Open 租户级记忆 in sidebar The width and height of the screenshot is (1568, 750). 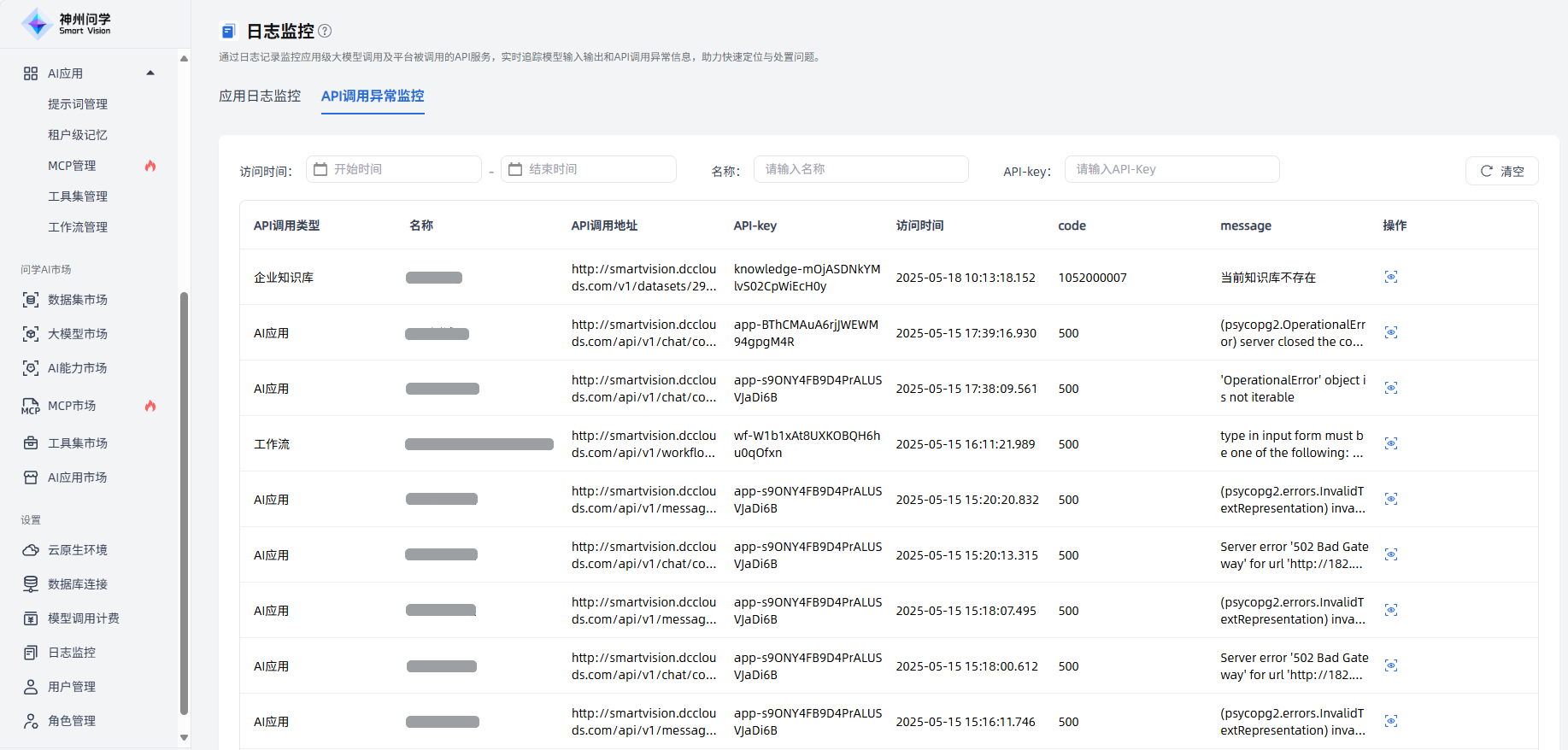78,135
